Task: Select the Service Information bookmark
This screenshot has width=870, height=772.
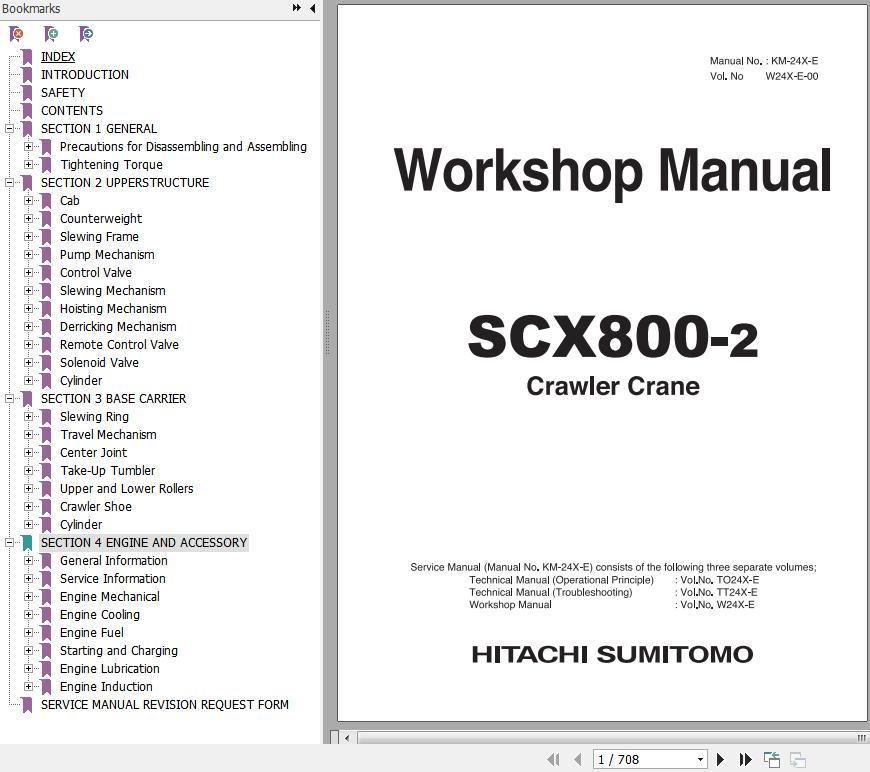Action: tap(113, 579)
